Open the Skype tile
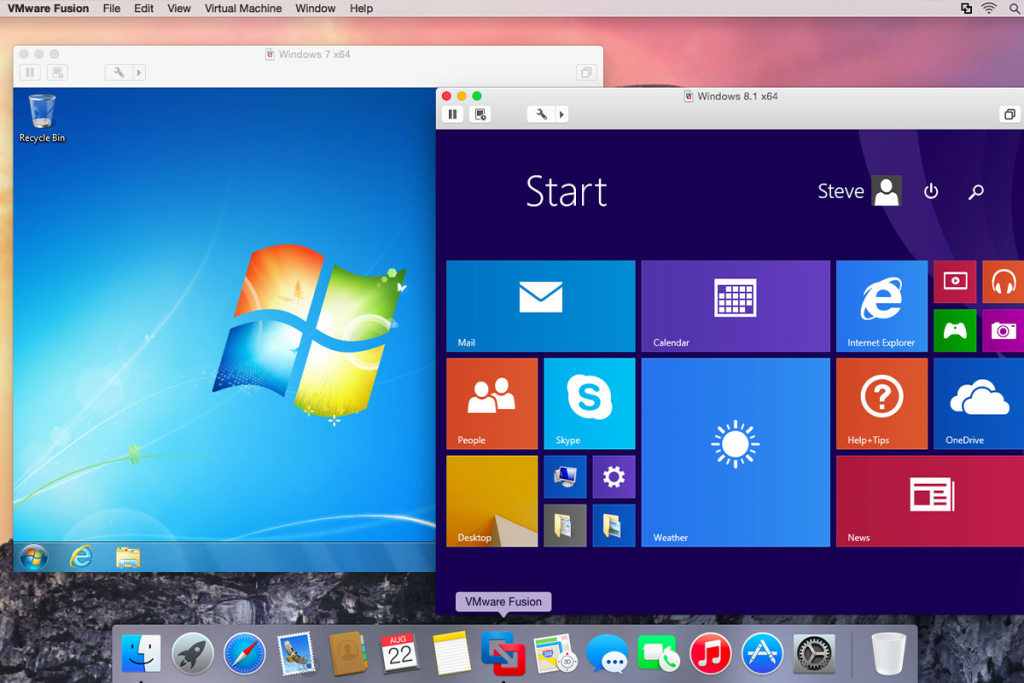The image size is (1024, 683). [x=589, y=403]
